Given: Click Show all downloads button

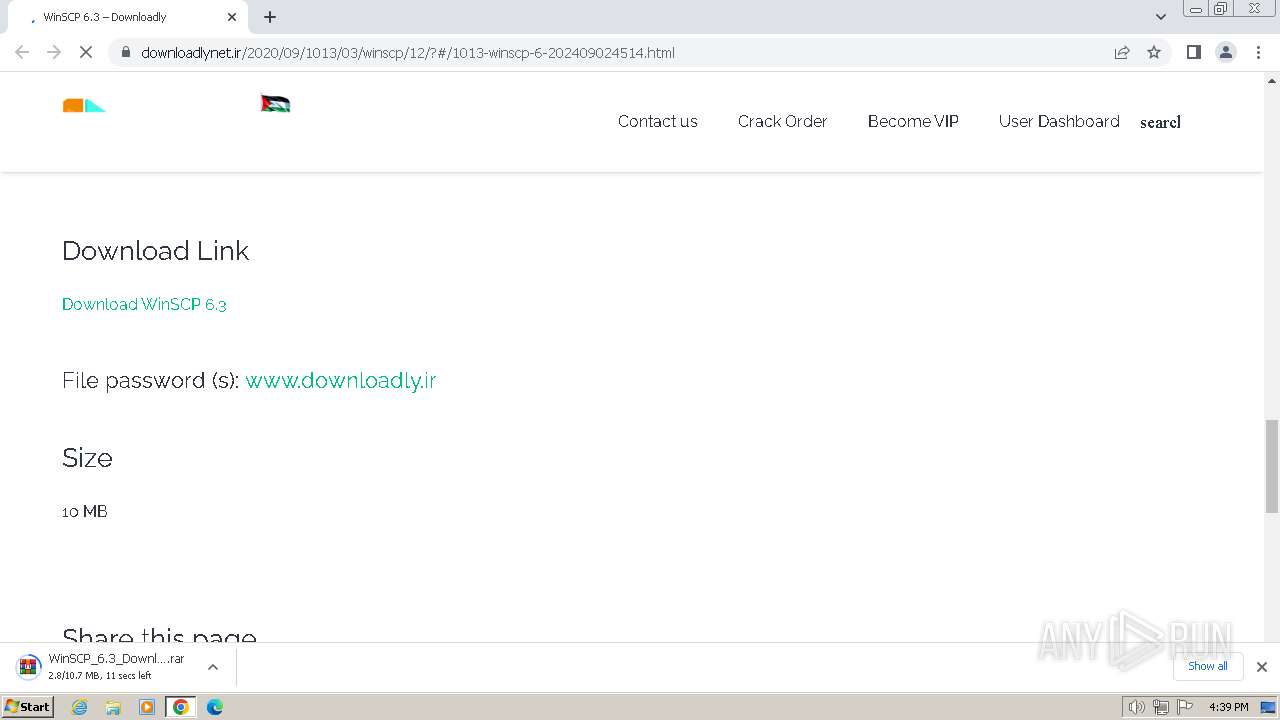Looking at the screenshot, I should click(1207, 666).
